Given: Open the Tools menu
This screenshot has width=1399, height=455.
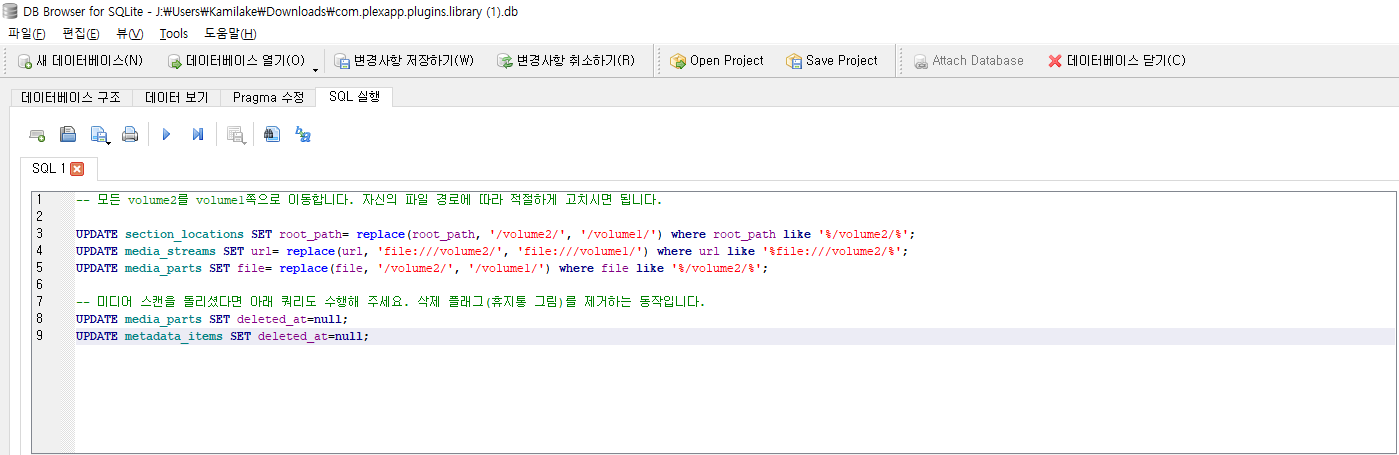Looking at the screenshot, I should 174,34.
